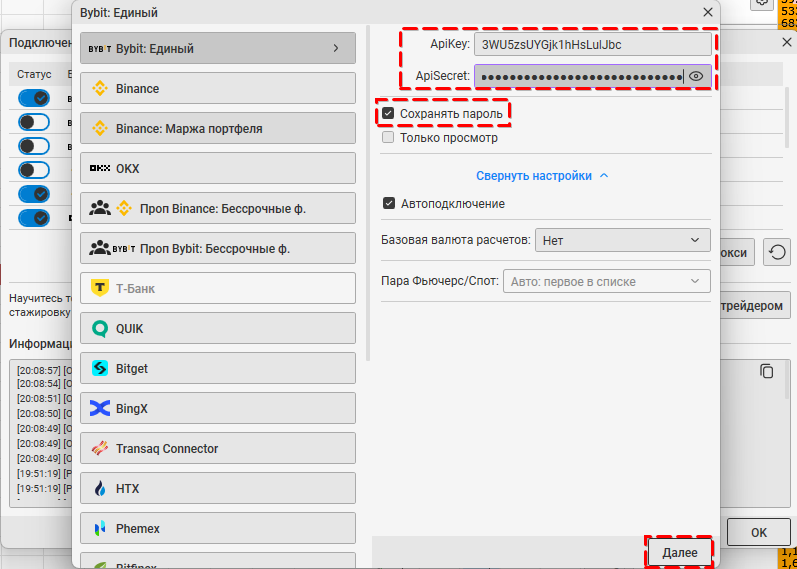797x569 pixels.
Task: Pick OKX from connection list
Action: coord(218,168)
